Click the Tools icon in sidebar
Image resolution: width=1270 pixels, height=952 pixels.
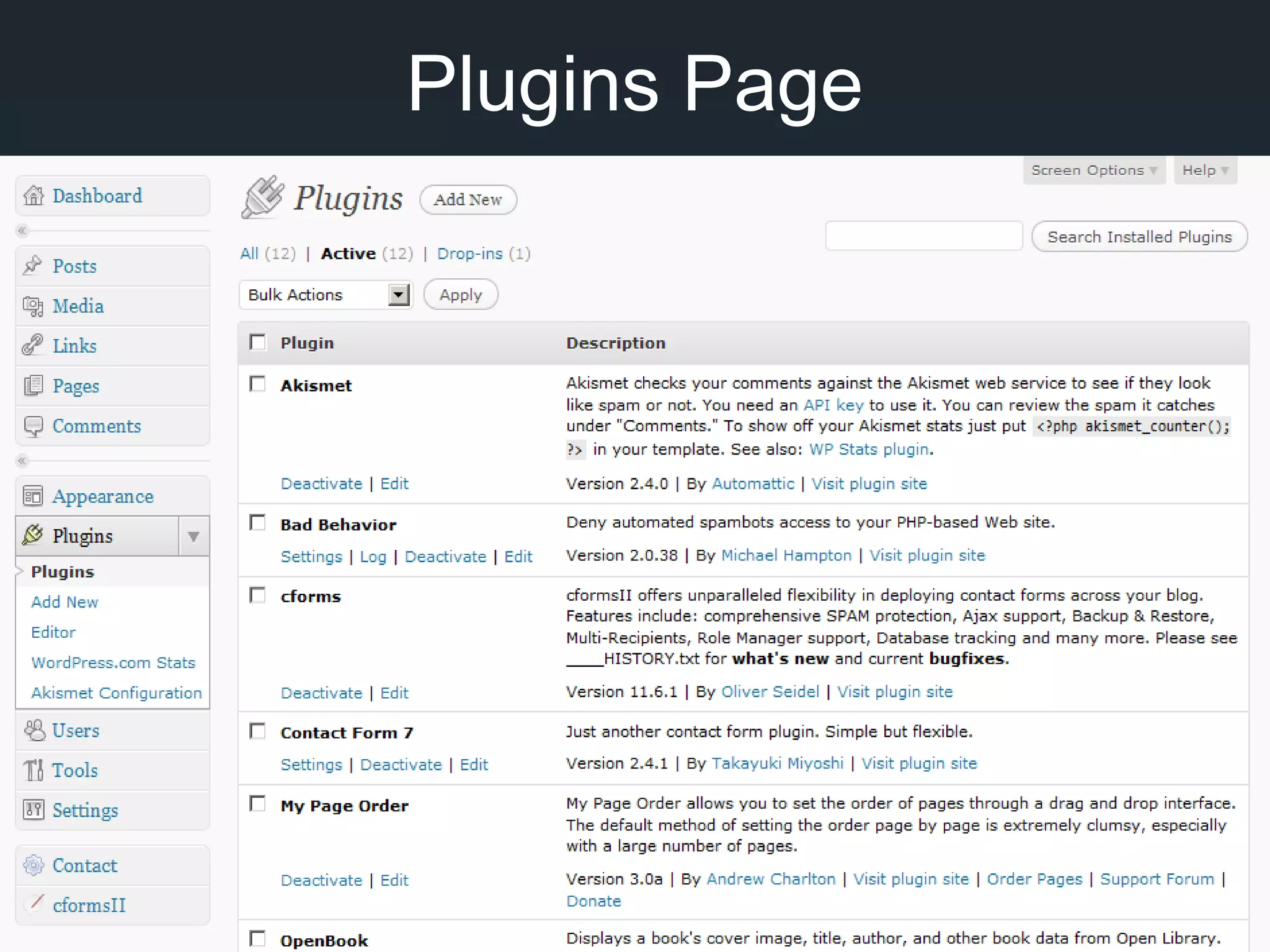point(33,770)
